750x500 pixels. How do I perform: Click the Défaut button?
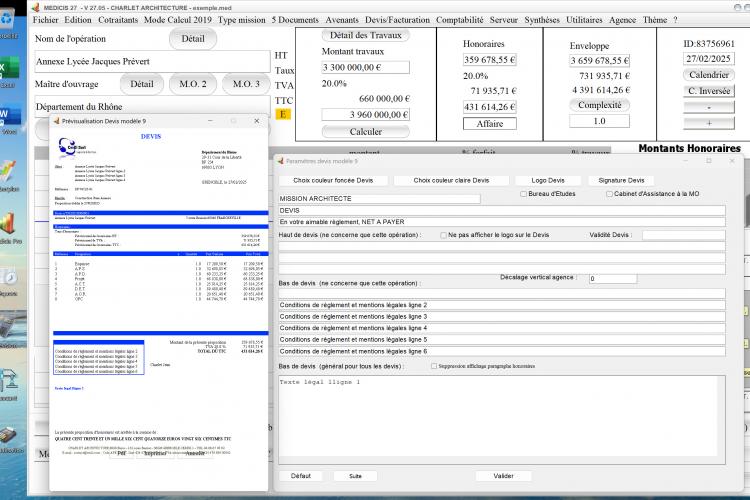300,476
